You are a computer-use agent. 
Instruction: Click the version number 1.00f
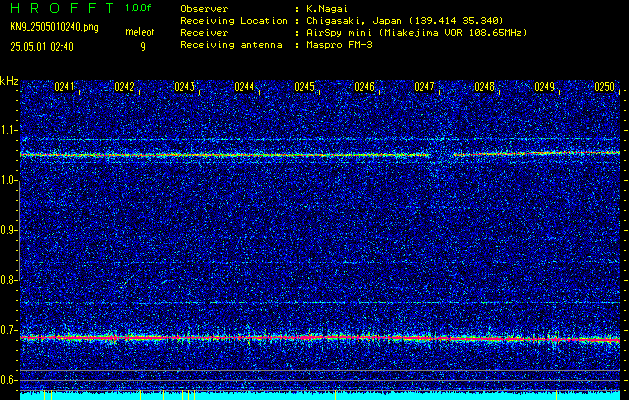(x=138, y=8)
